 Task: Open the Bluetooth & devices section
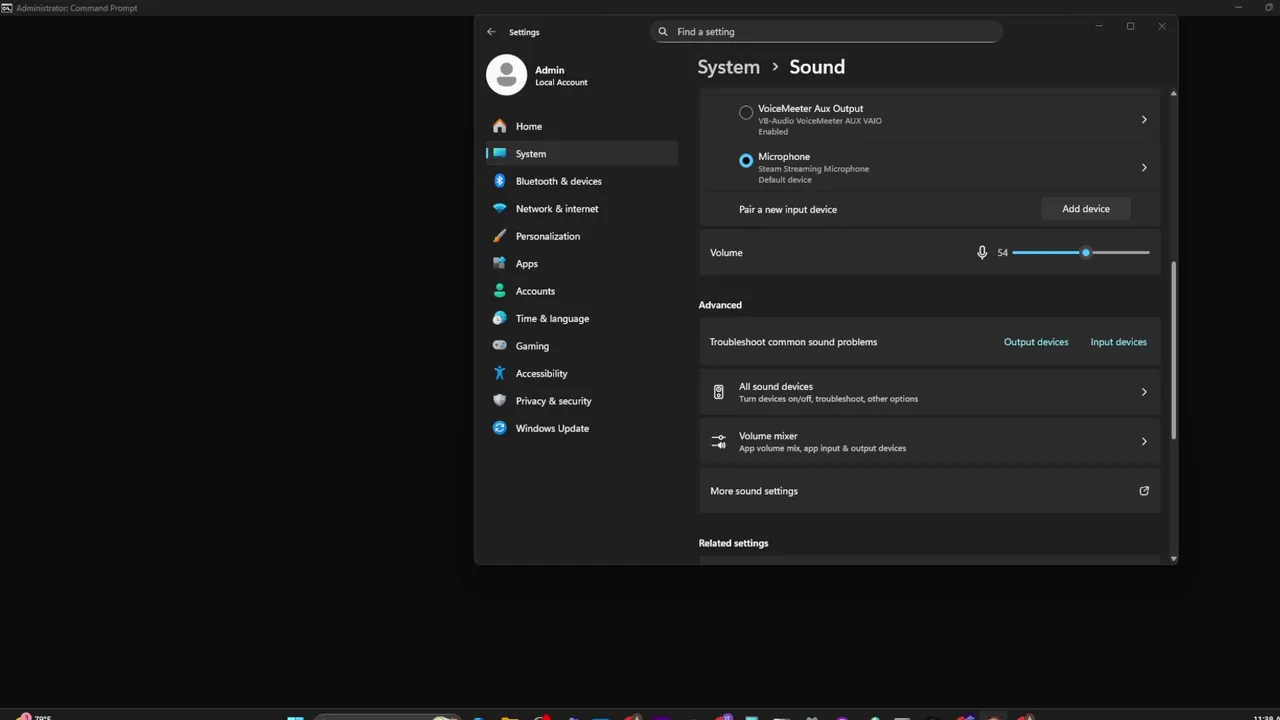[558, 181]
